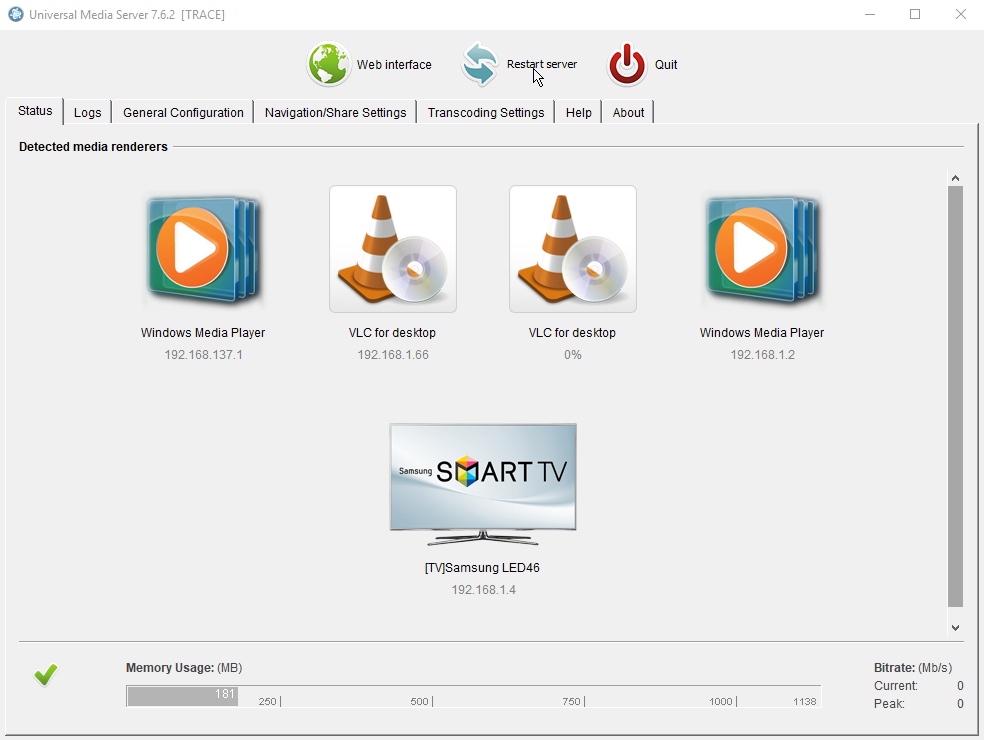Viewport: 984px width, 740px height.
Task: Click the Memory Usage: (MB) label
Action: tap(184, 668)
